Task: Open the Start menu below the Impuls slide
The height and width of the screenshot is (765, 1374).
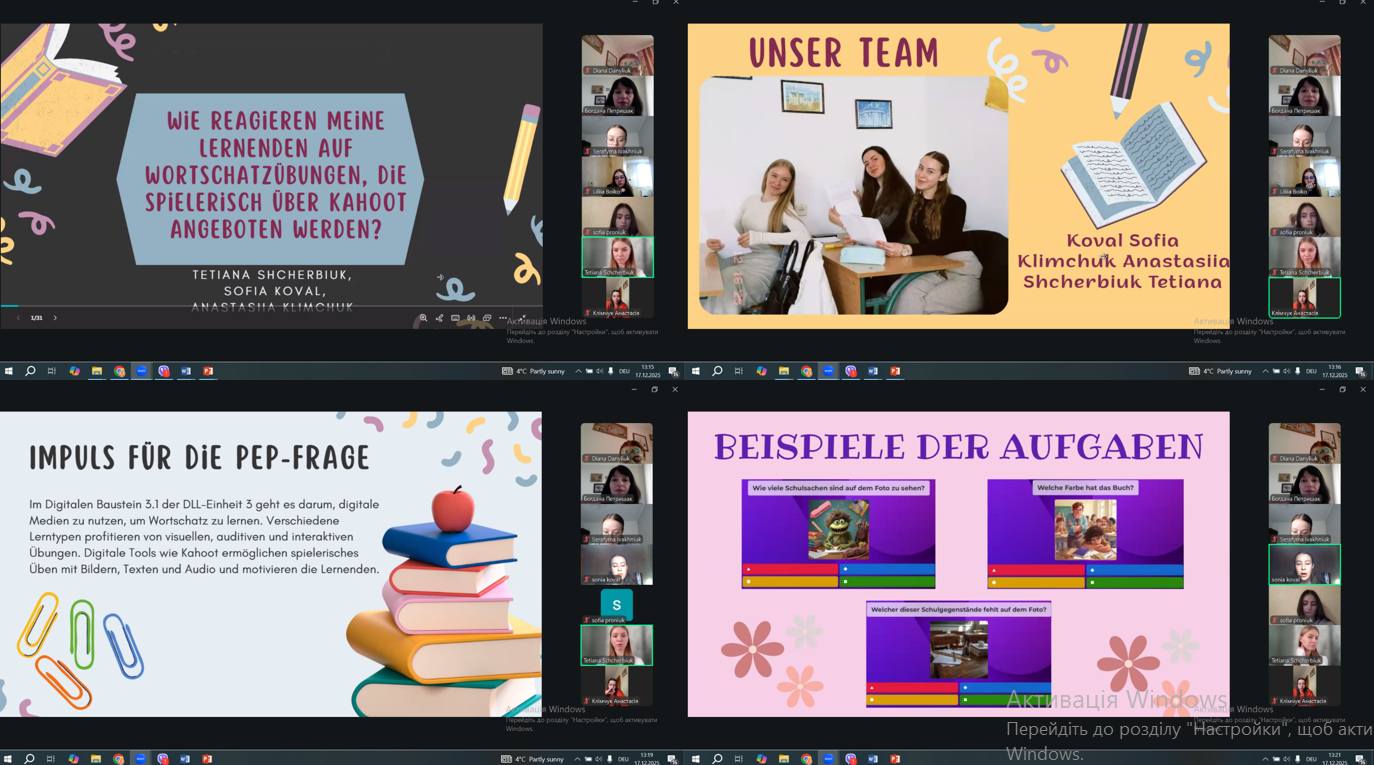Action: [8, 759]
